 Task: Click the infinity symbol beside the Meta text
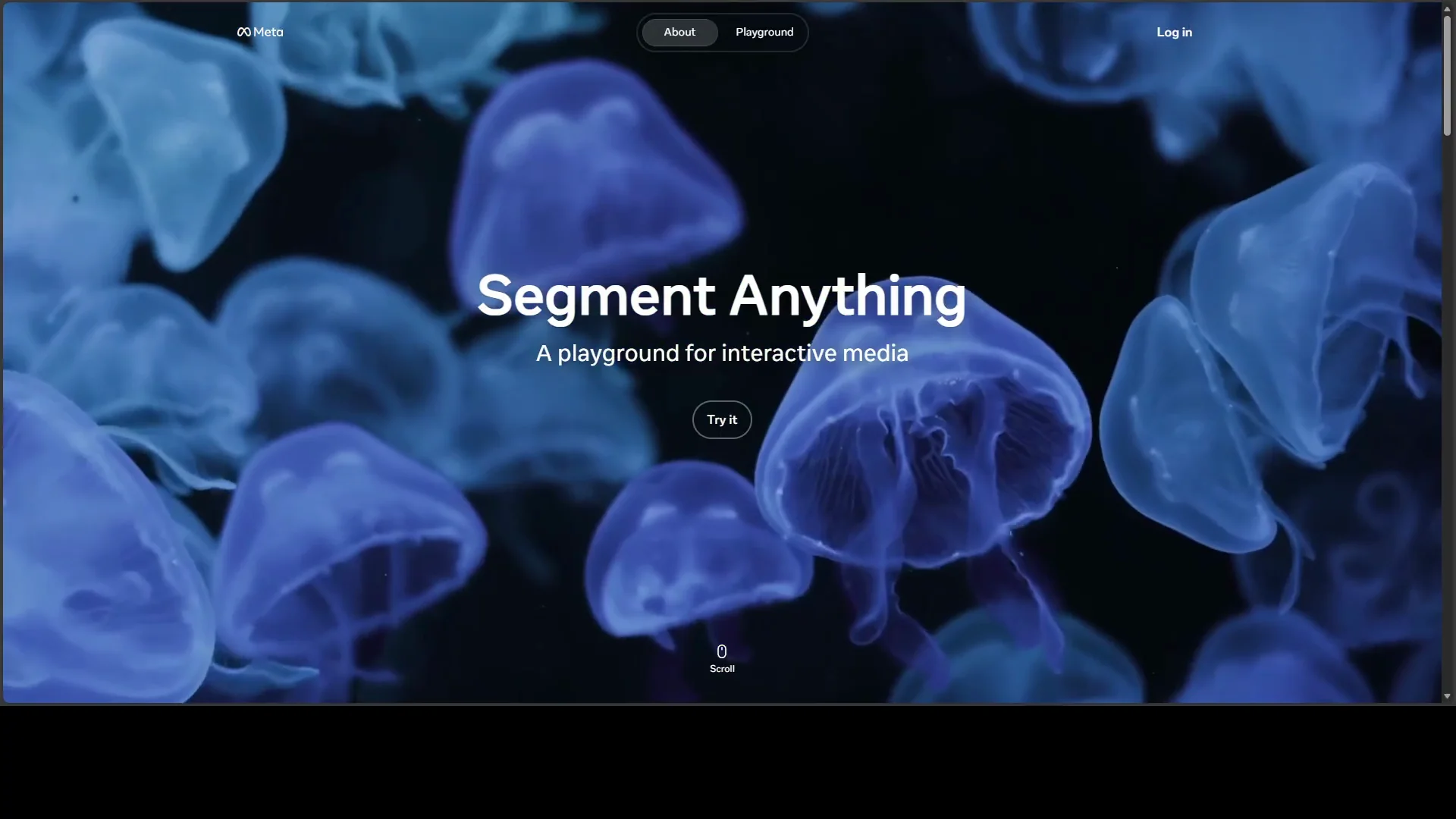point(243,32)
